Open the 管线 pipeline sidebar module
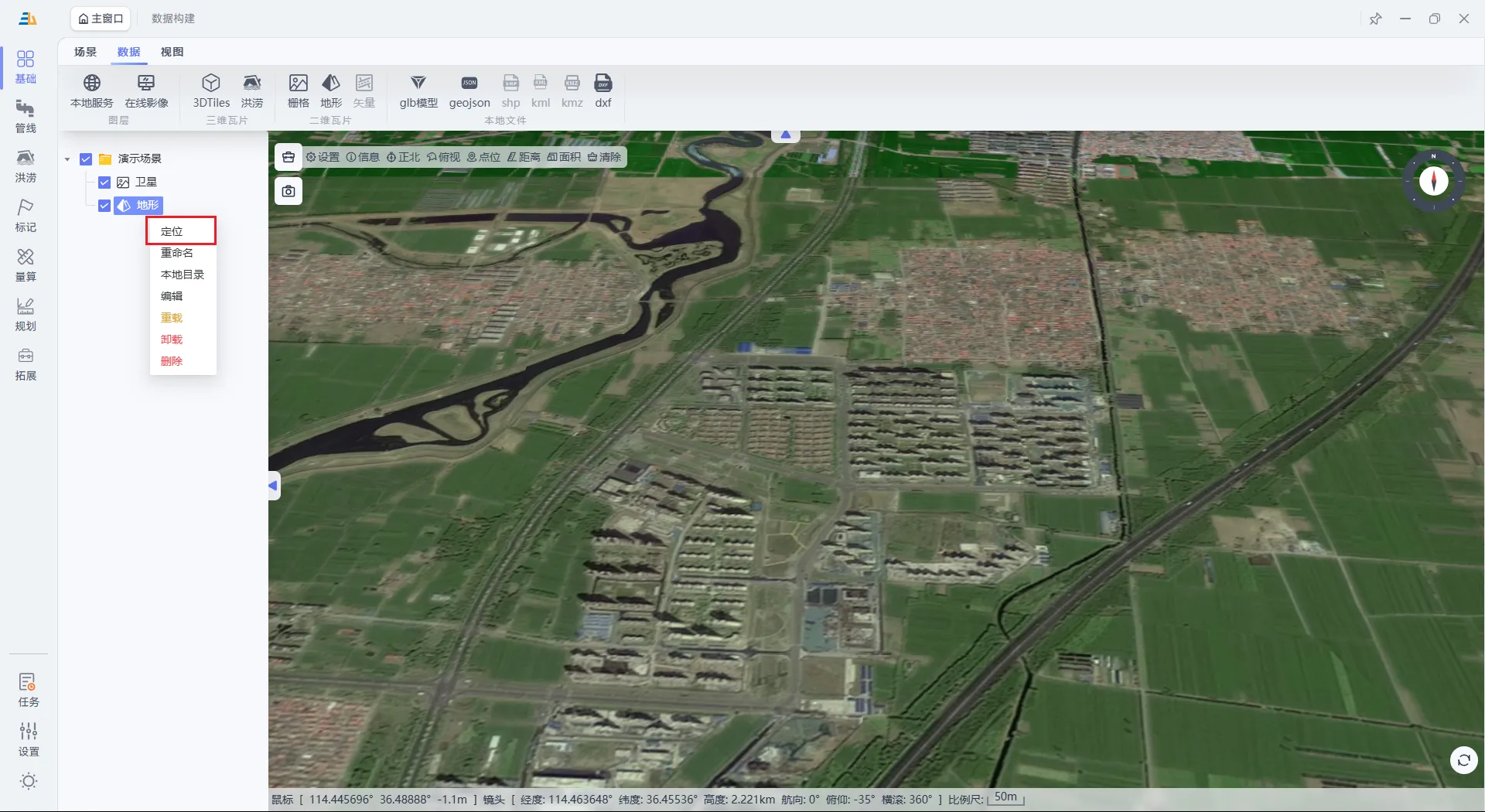Viewport: 1485px width, 812px height. point(26,117)
